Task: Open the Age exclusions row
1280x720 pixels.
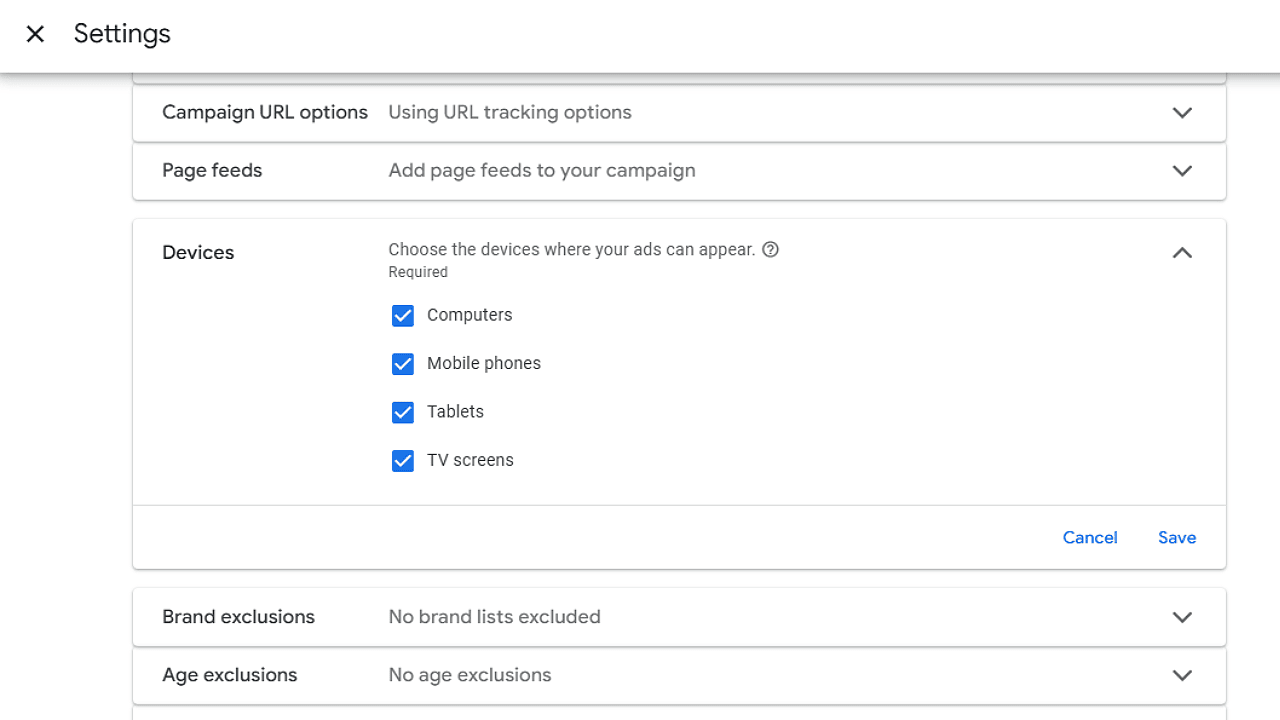Action: [679, 675]
